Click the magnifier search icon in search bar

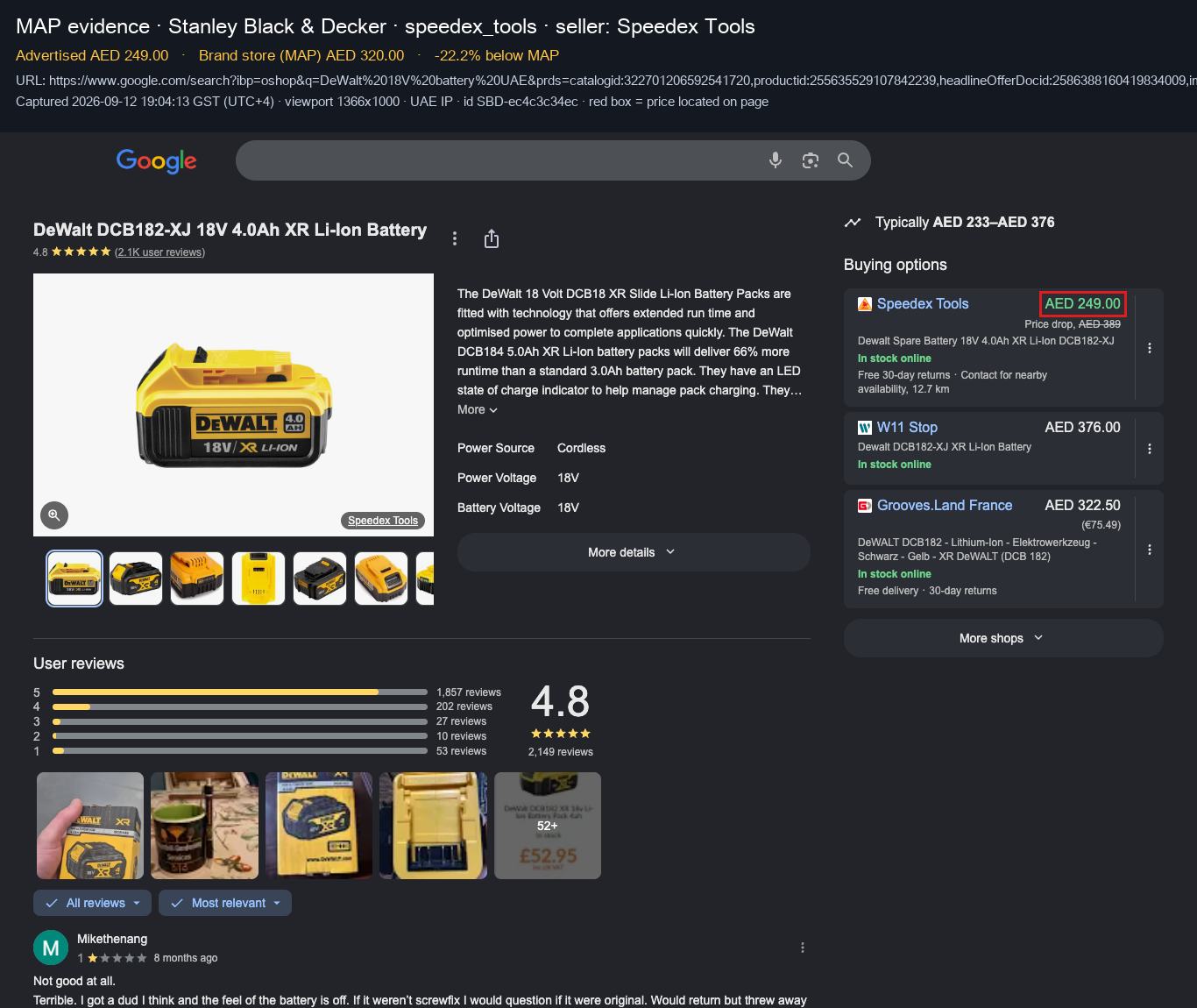[x=845, y=160]
